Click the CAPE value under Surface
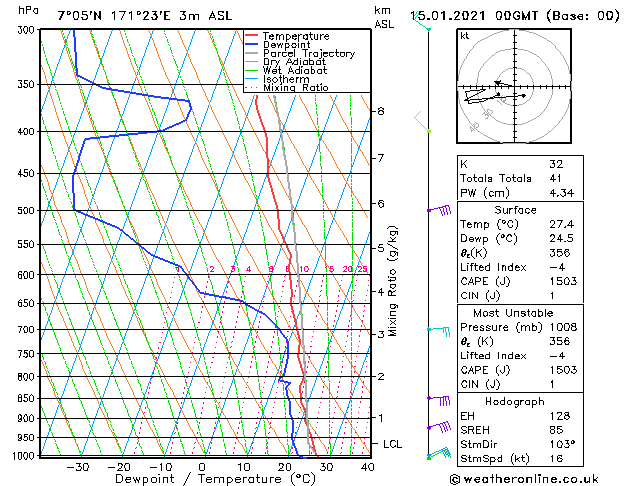 (x=563, y=281)
